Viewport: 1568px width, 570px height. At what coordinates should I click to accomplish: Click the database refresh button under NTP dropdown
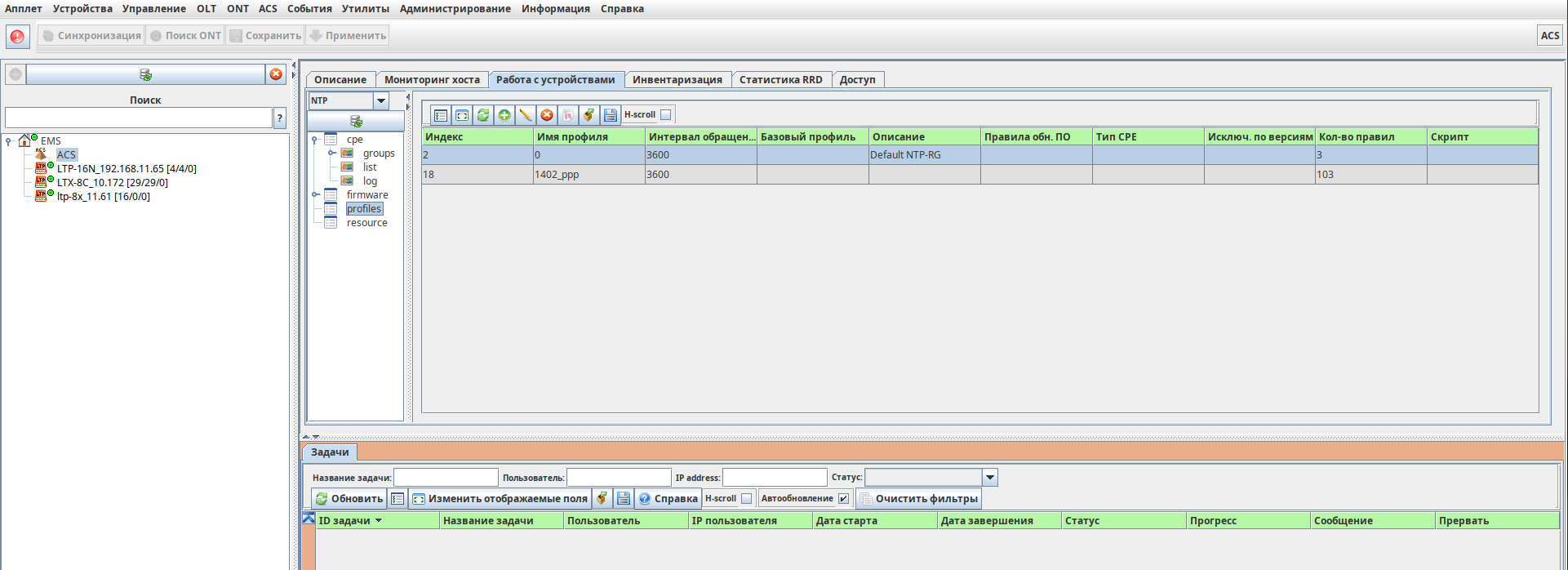tap(356, 121)
